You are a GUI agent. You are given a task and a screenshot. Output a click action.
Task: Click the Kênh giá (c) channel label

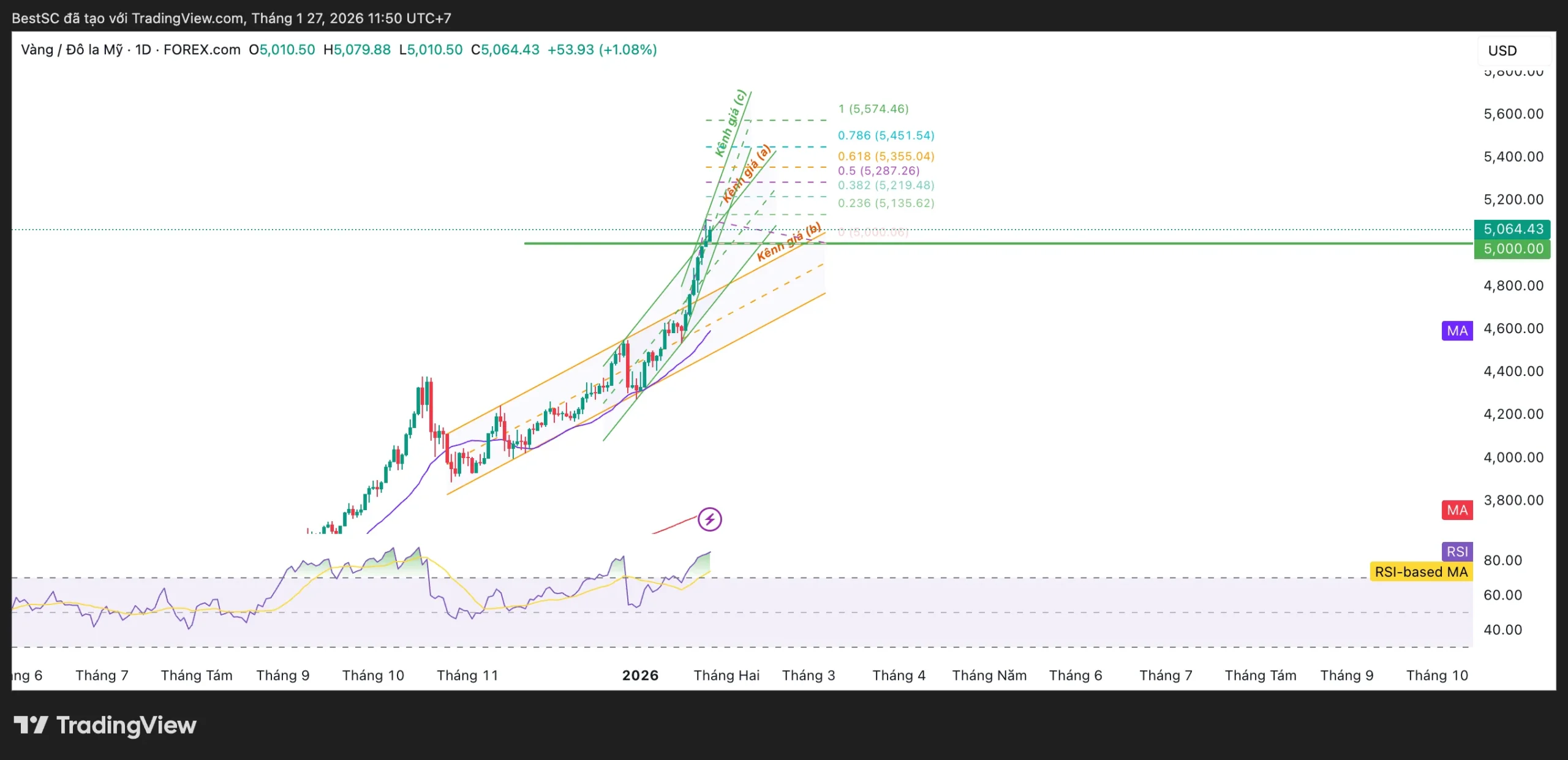click(x=730, y=123)
